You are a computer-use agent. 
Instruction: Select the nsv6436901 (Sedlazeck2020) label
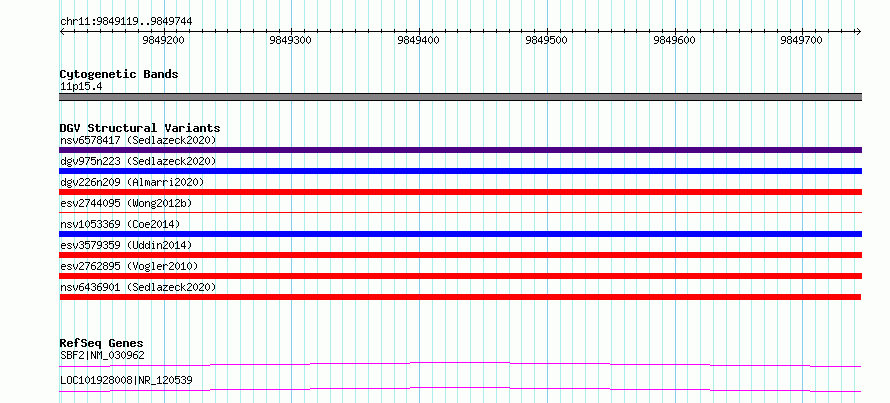[x=138, y=287]
